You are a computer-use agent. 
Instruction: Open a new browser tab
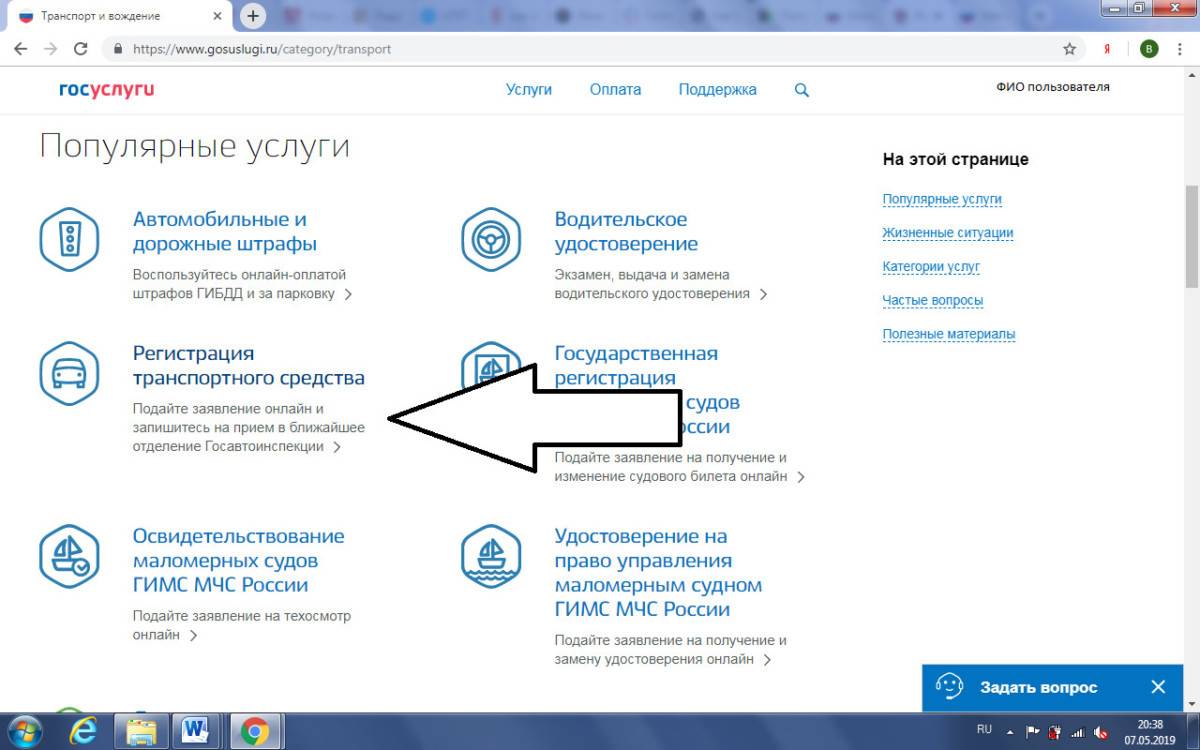pos(253,16)
